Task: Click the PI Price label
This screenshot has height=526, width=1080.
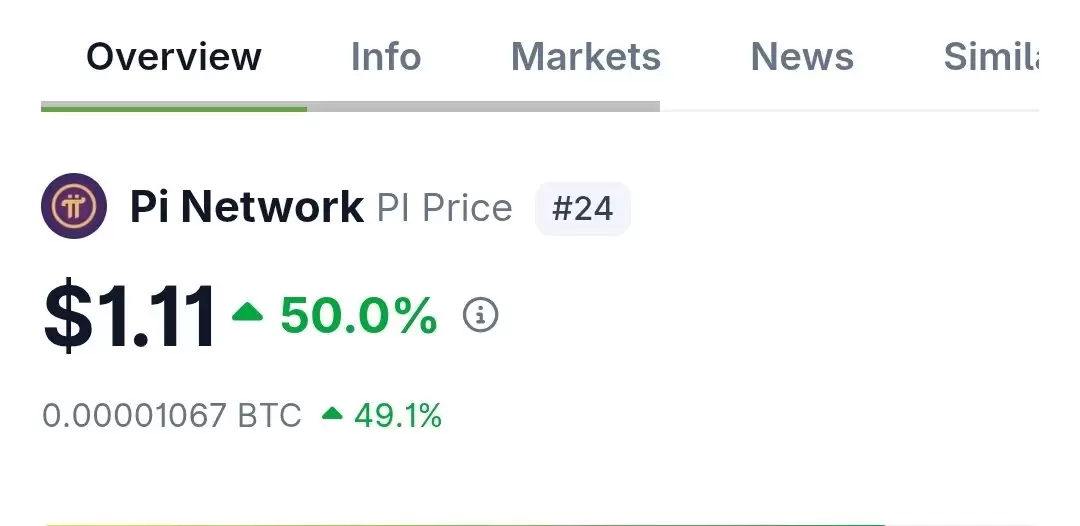Action: pyautogui.click(x=444, y=208)
